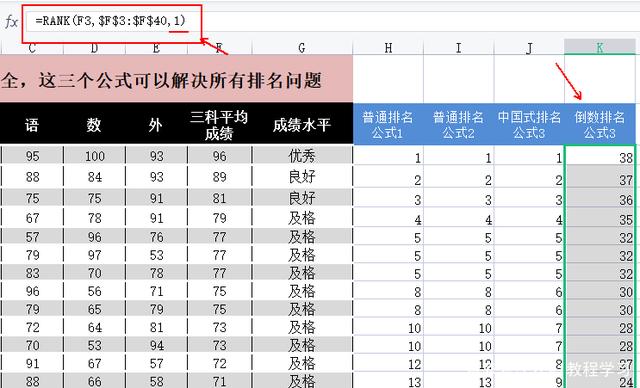Select the 数 score 64 cell

coord(95,327)
